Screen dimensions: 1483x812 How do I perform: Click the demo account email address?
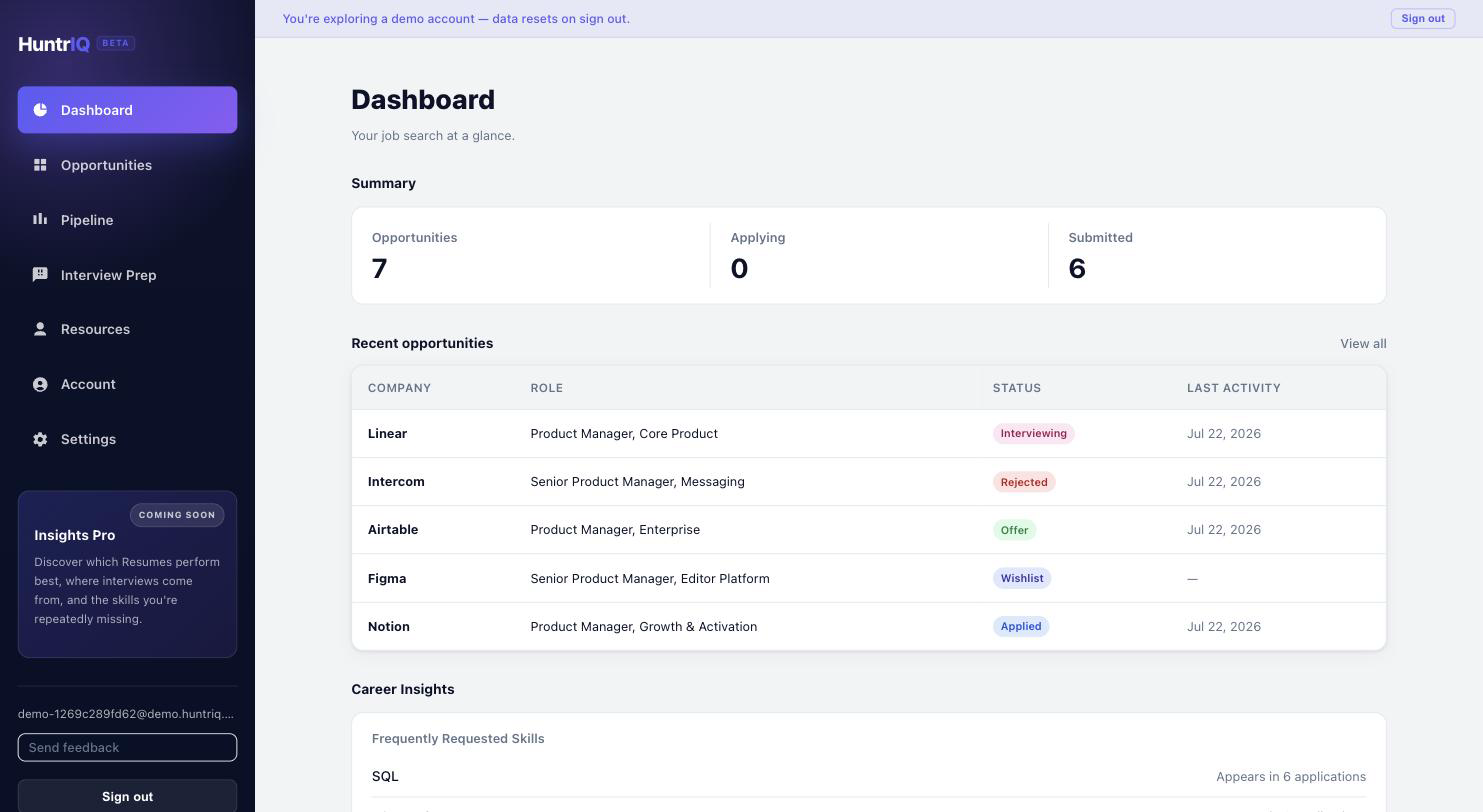point(126,714)
